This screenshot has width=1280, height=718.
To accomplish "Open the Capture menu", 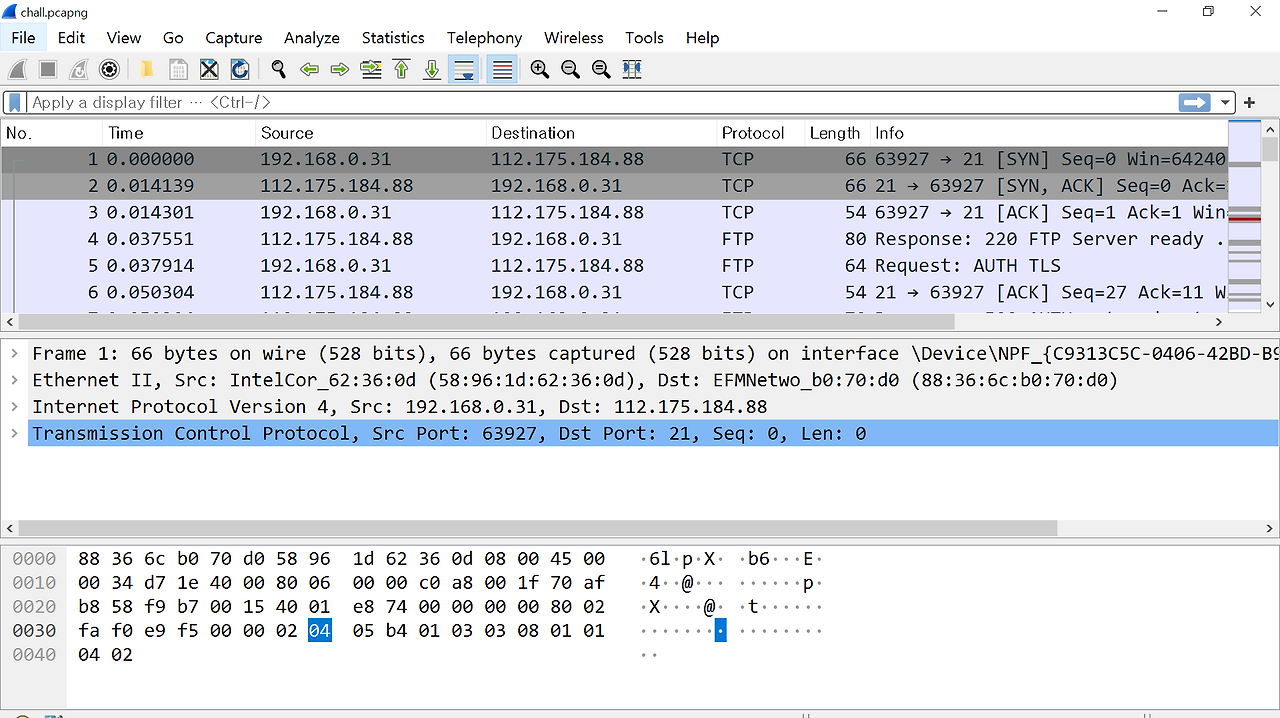I will tap(234, 37).
